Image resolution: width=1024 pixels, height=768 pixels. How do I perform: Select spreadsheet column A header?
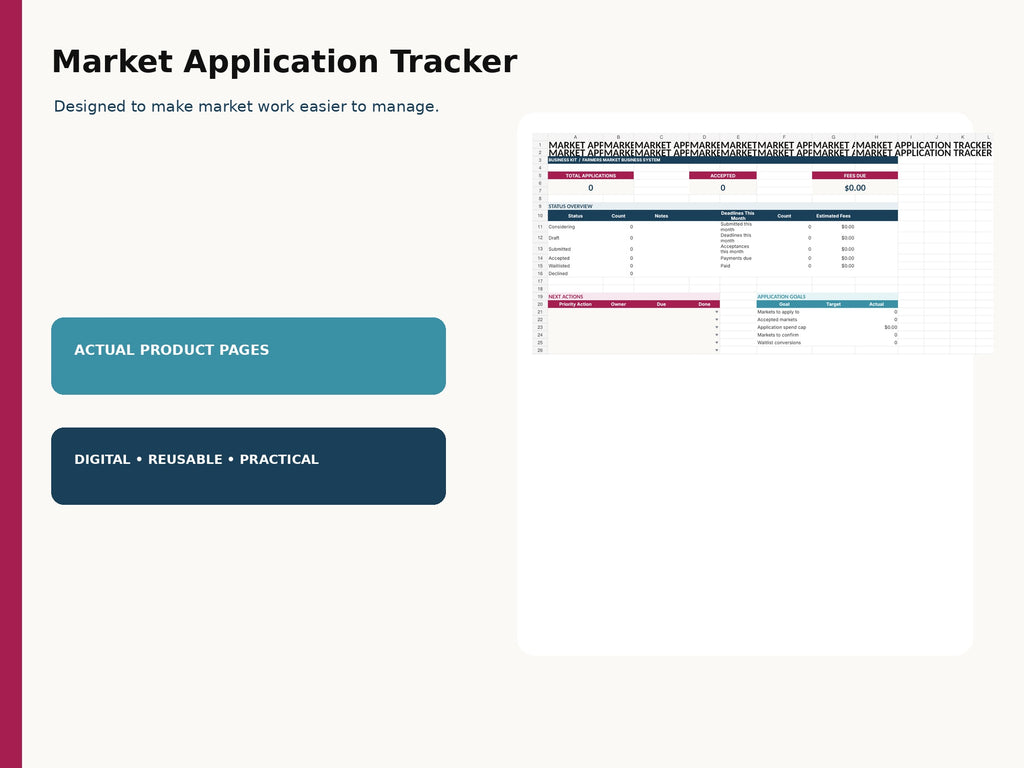tap(575, 137)
